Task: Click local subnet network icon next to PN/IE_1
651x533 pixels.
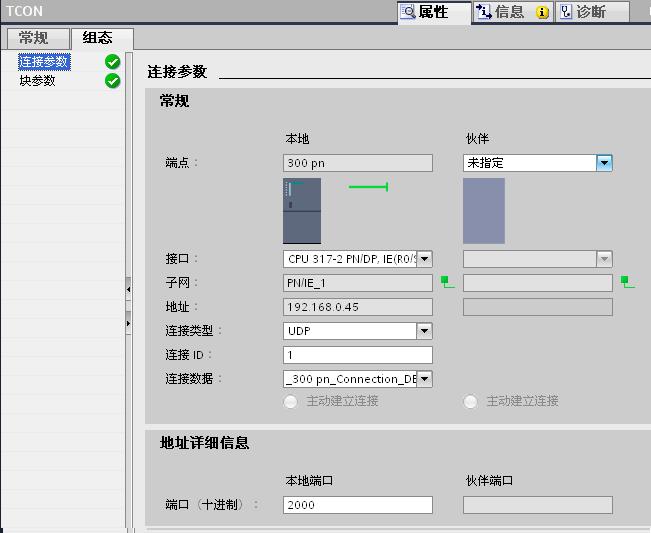Action: pyautogui.click(x=447, y=282)
